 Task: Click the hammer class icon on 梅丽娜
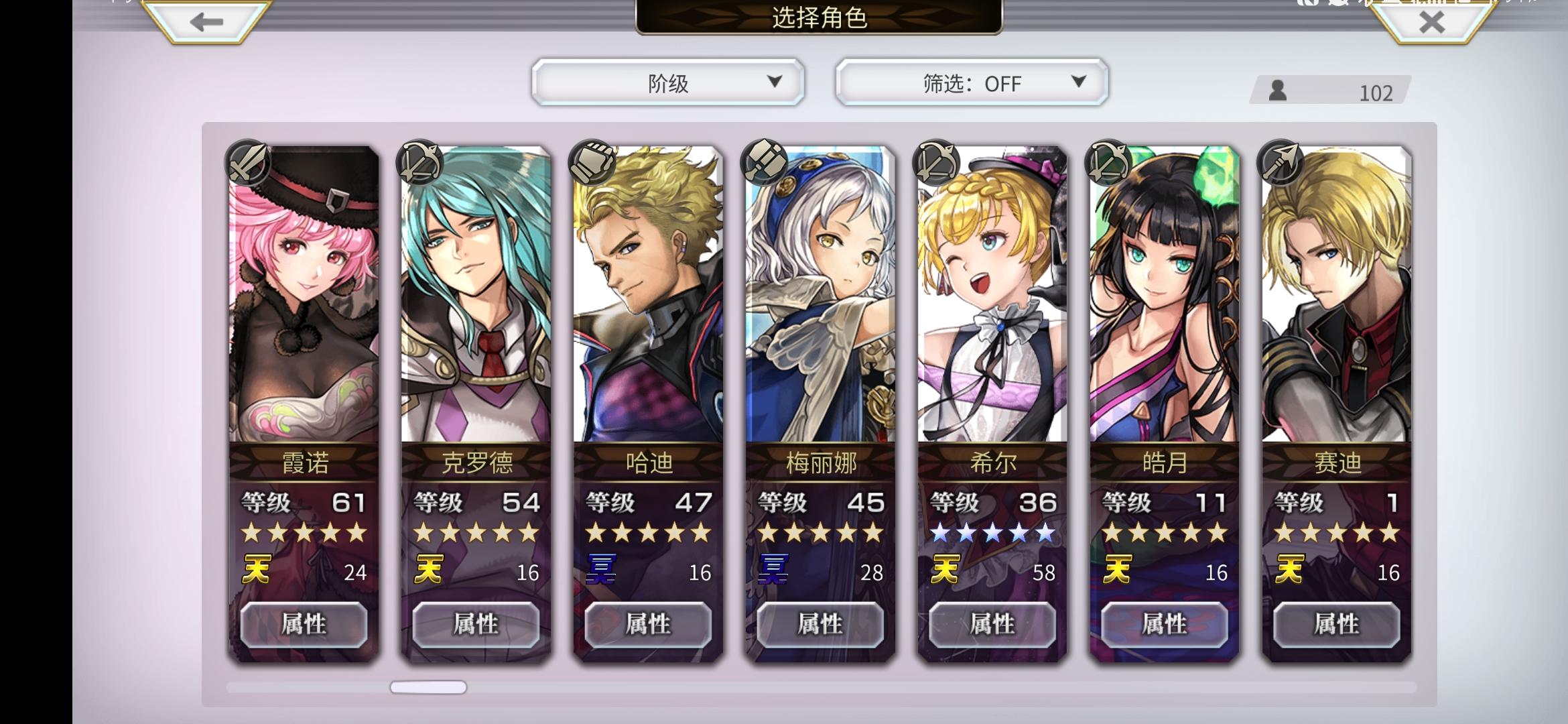pos(765,163)
